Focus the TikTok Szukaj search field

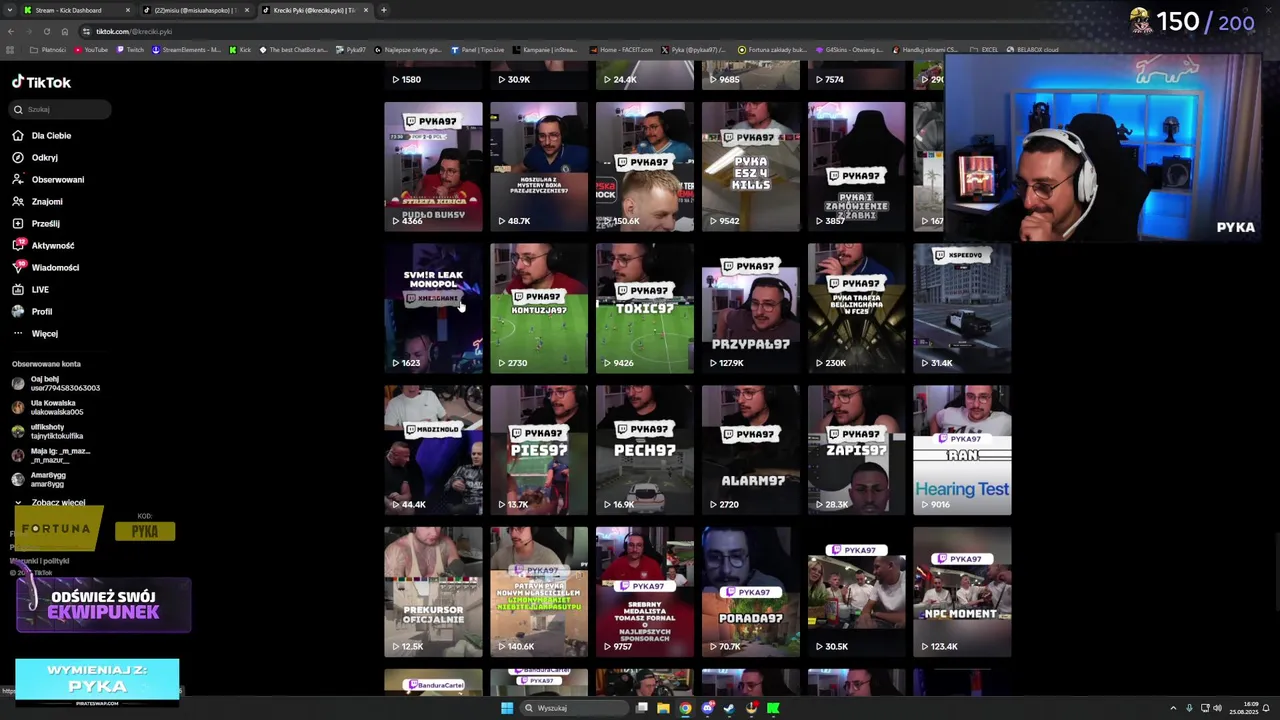tap(60, 109)
